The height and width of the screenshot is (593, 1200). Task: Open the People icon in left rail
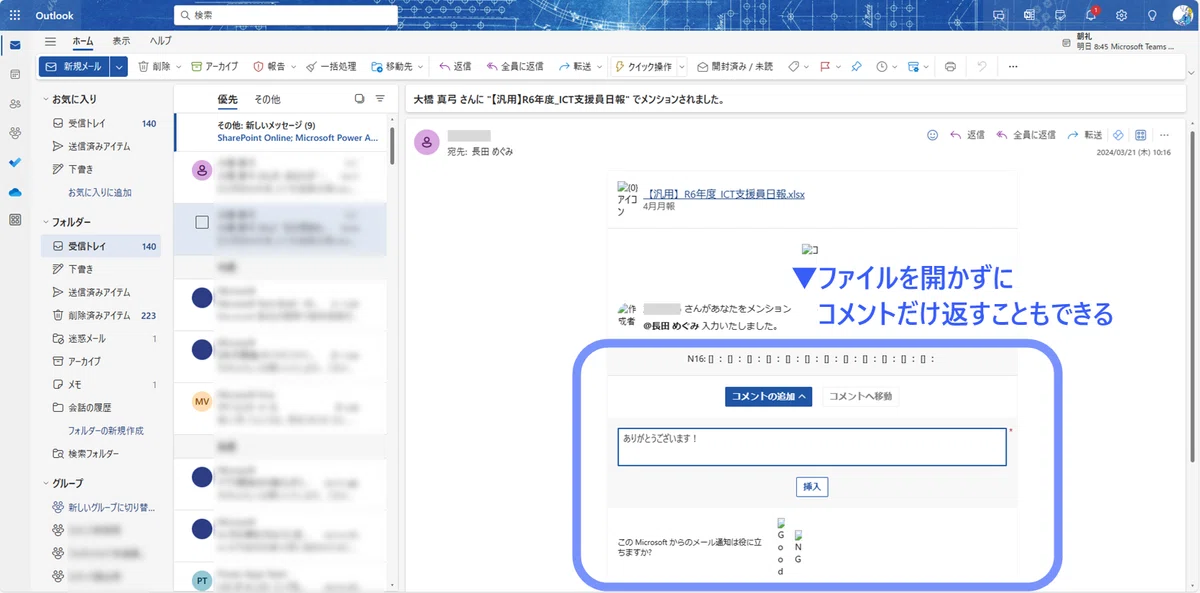tap(14, 103)
